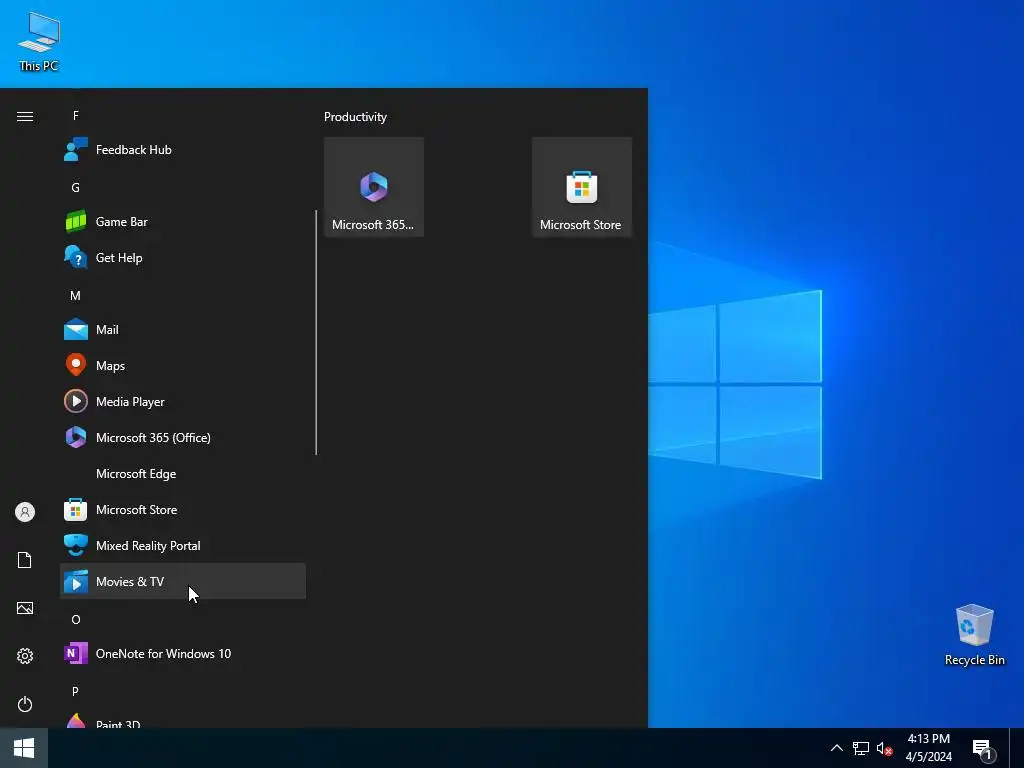This screenshot has width=1024, height=768.
Task: Click the network icon in the system tray
Action: pos(861,748)
